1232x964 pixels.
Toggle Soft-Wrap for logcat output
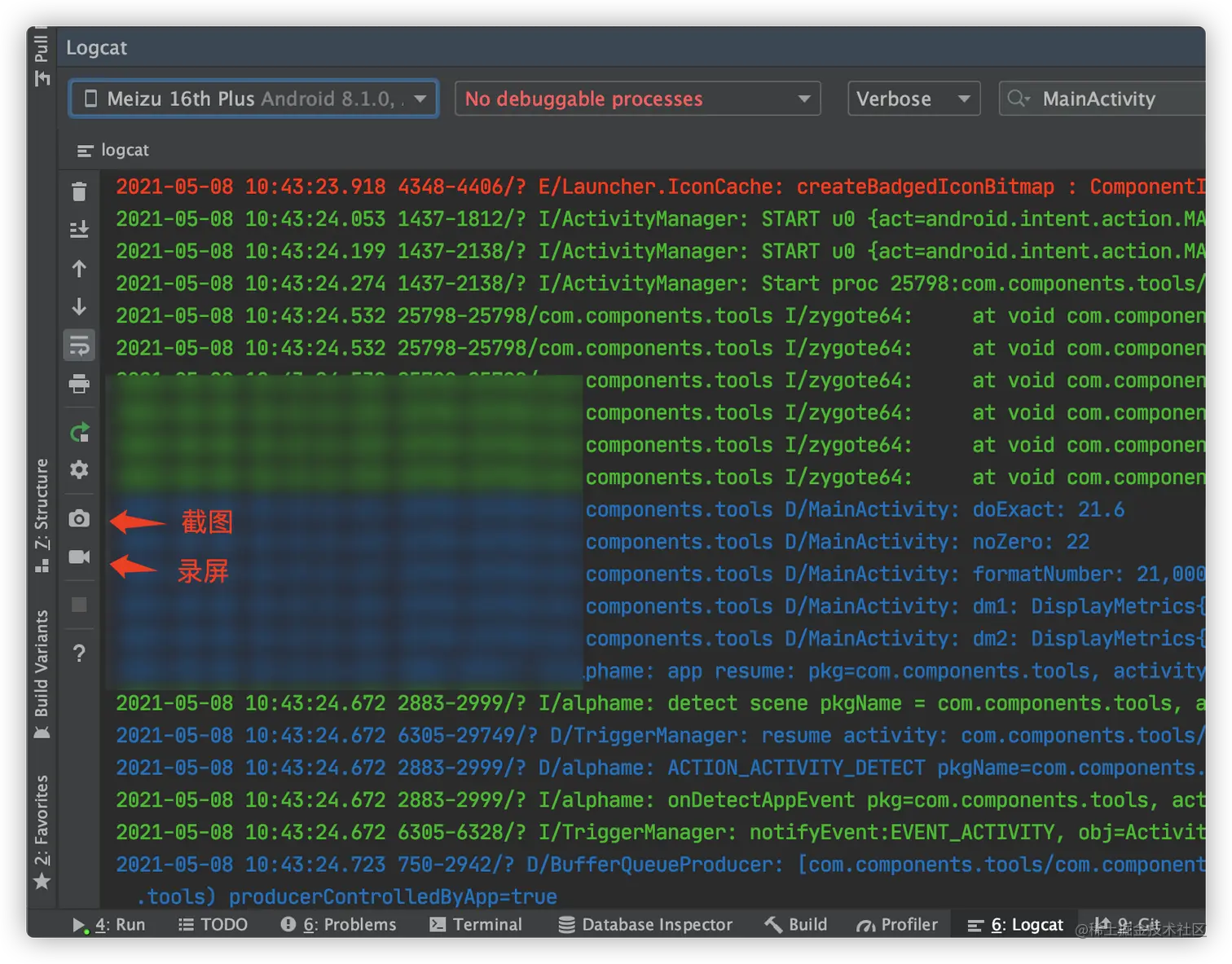point(79,346)
